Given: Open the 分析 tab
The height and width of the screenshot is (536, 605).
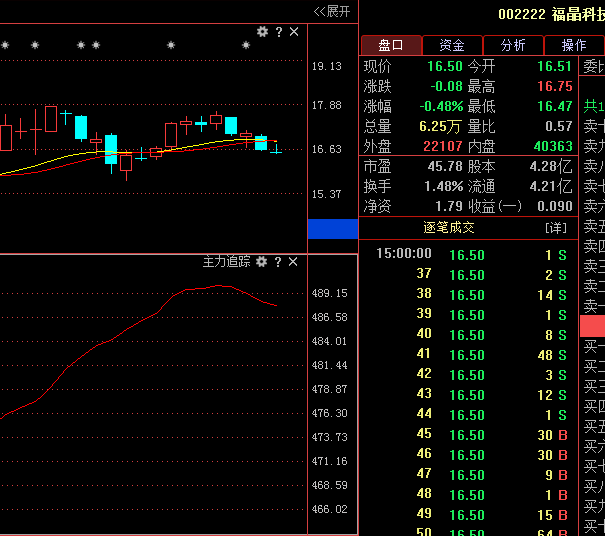Looking at the screenshot, I should [513, 45].
